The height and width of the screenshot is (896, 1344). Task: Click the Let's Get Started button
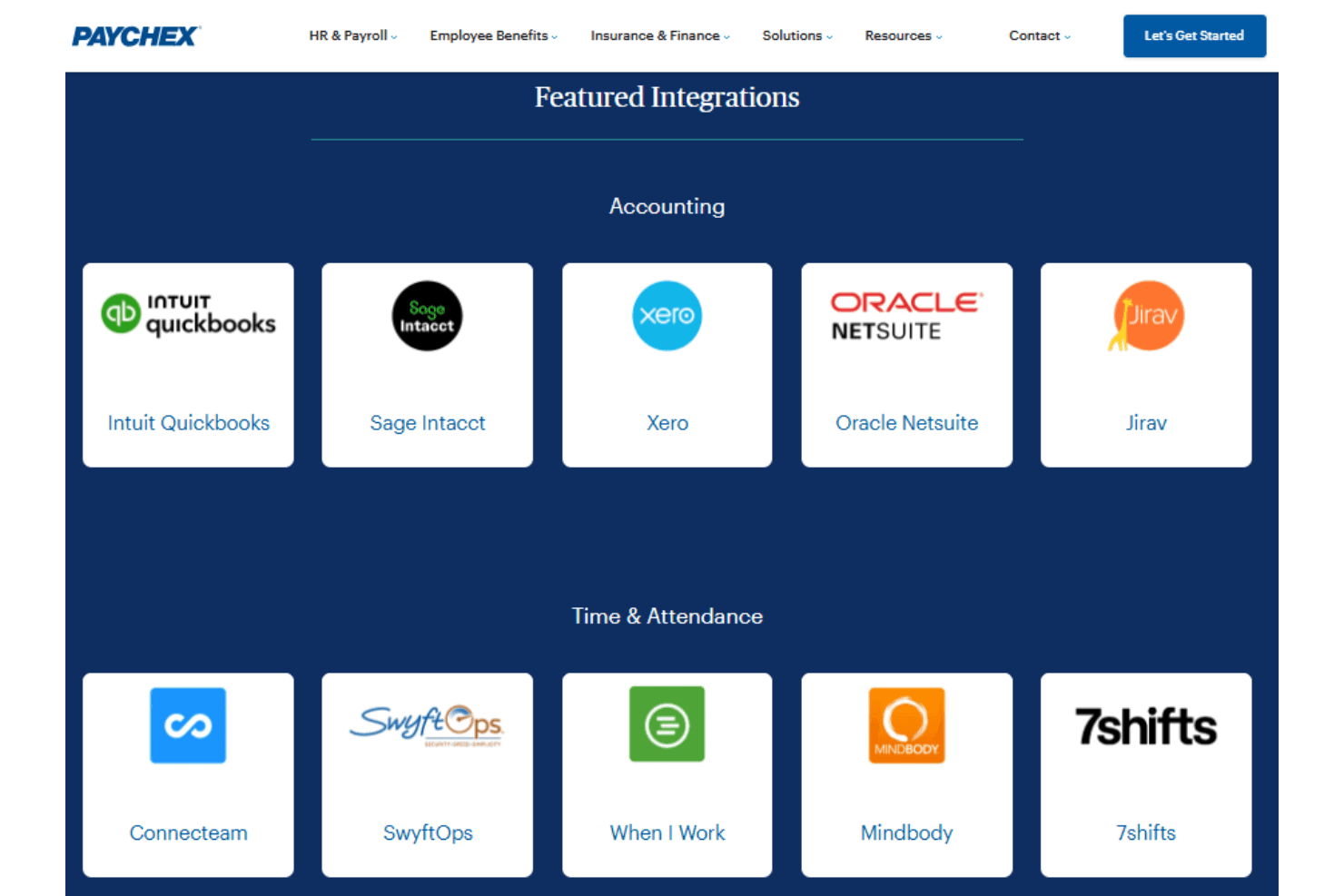(1194, 36)
